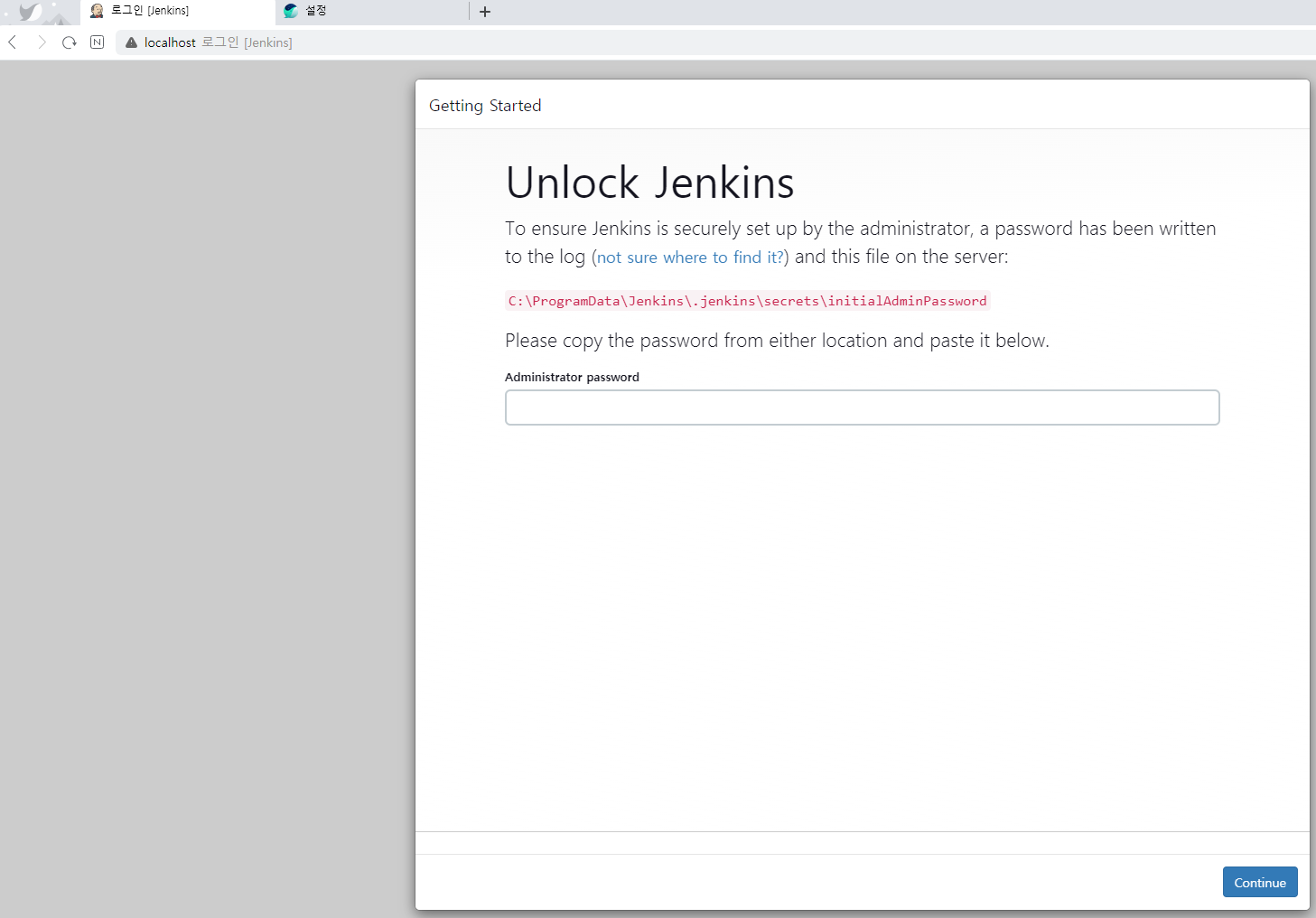Reload the page with refresh icon

[x=70, y=42]
